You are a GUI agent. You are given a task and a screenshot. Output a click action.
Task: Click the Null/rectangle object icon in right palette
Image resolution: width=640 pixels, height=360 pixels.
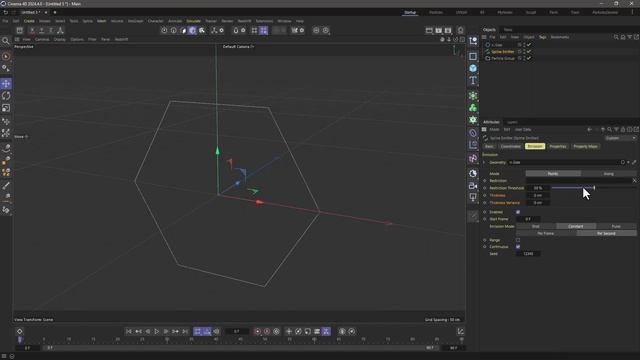(x=473, y=56)
